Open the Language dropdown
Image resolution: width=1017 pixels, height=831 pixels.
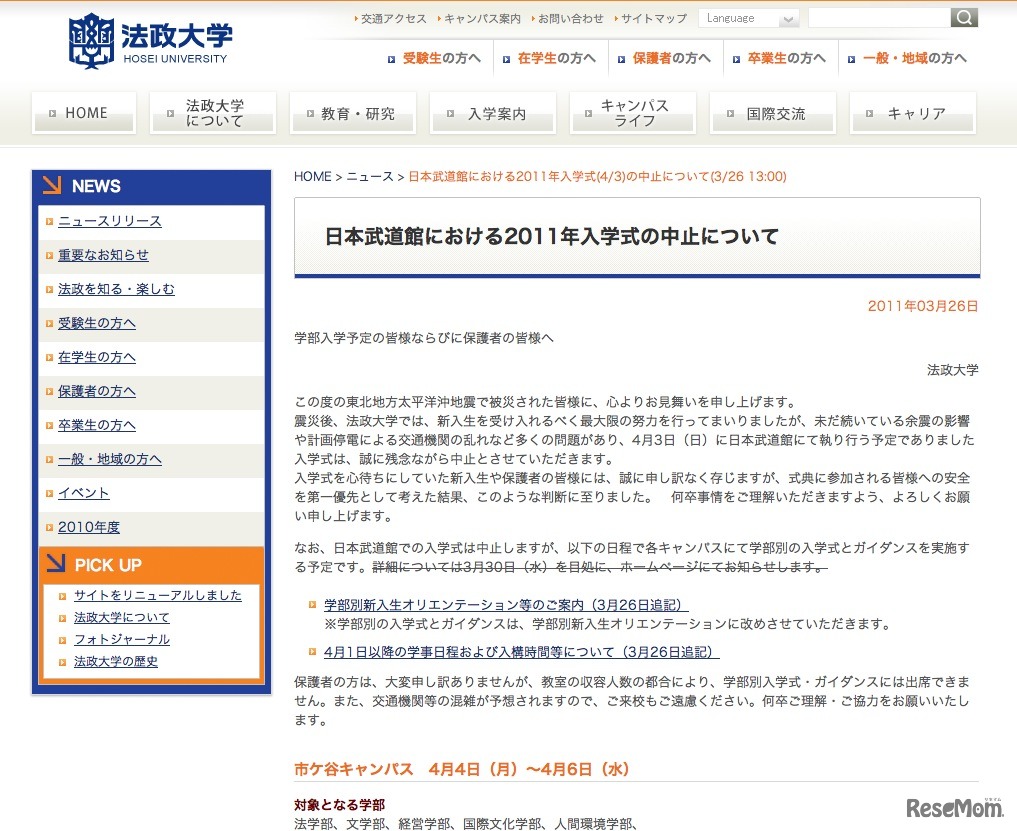[748, 18]
